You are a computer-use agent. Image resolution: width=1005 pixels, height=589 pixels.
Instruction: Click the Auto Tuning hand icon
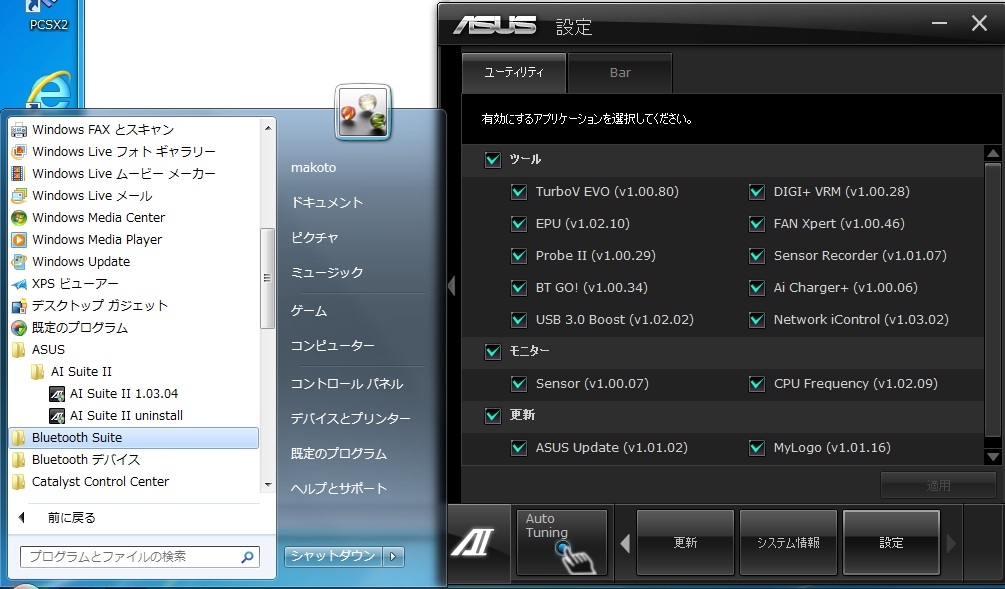(x=574, y=553)
